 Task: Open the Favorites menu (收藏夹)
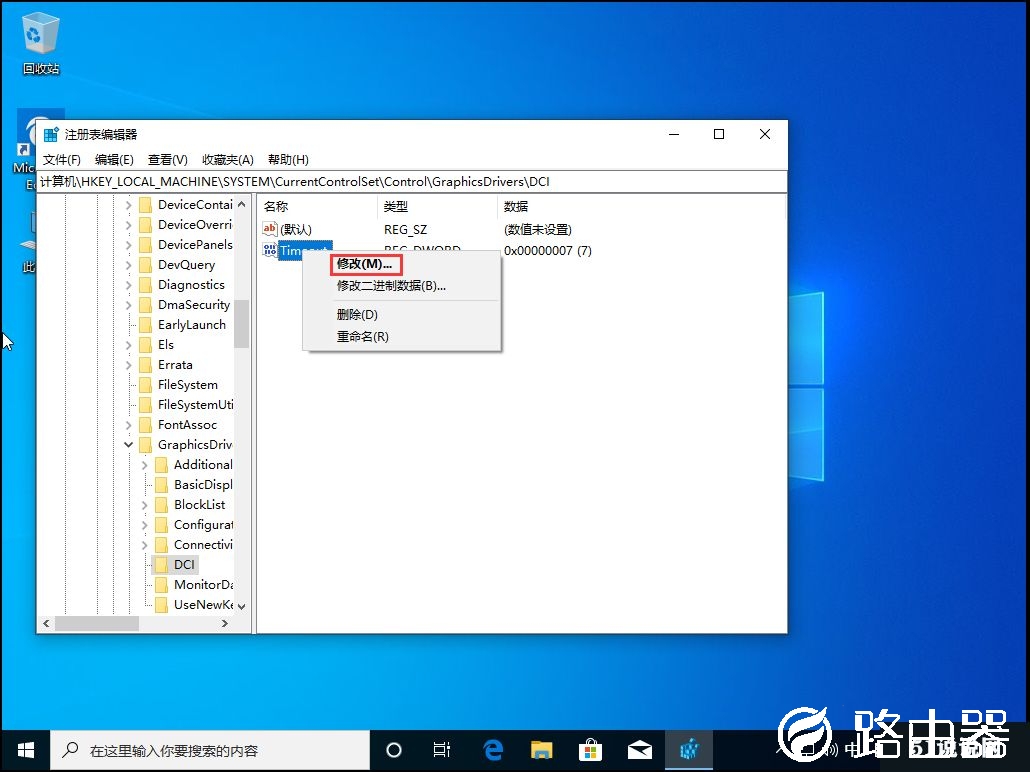coord(227,160)
